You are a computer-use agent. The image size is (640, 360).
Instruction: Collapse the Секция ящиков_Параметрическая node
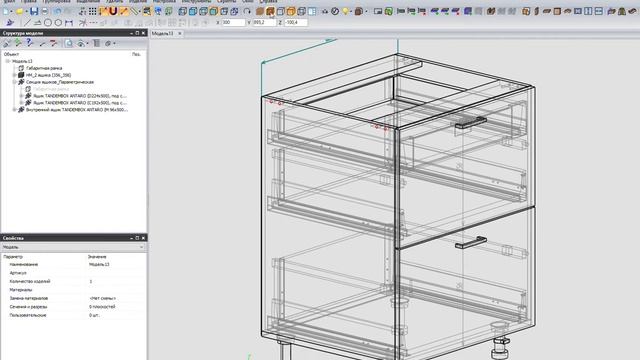(14, 82)
